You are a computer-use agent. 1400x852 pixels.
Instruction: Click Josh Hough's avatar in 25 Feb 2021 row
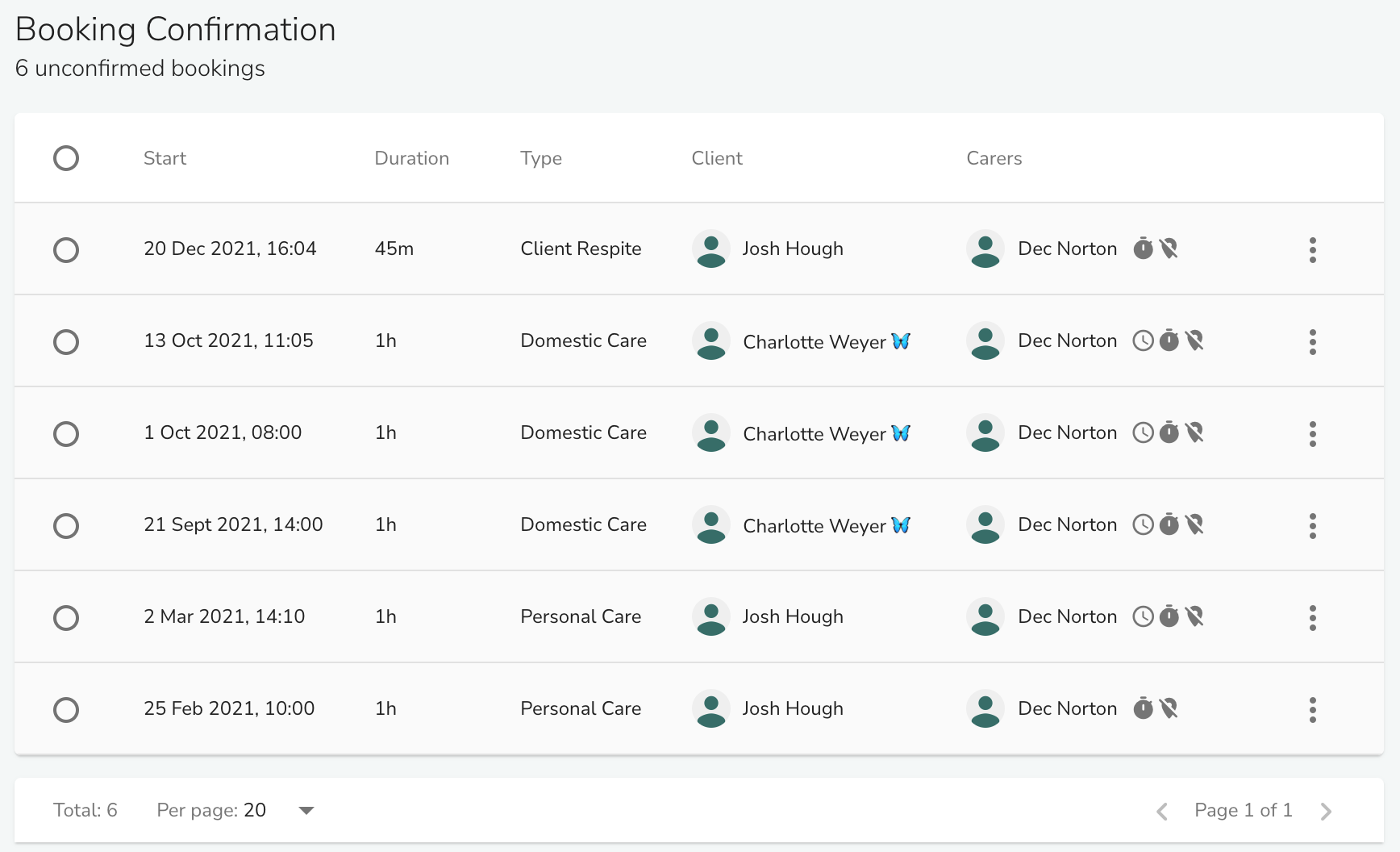point(711,709)
